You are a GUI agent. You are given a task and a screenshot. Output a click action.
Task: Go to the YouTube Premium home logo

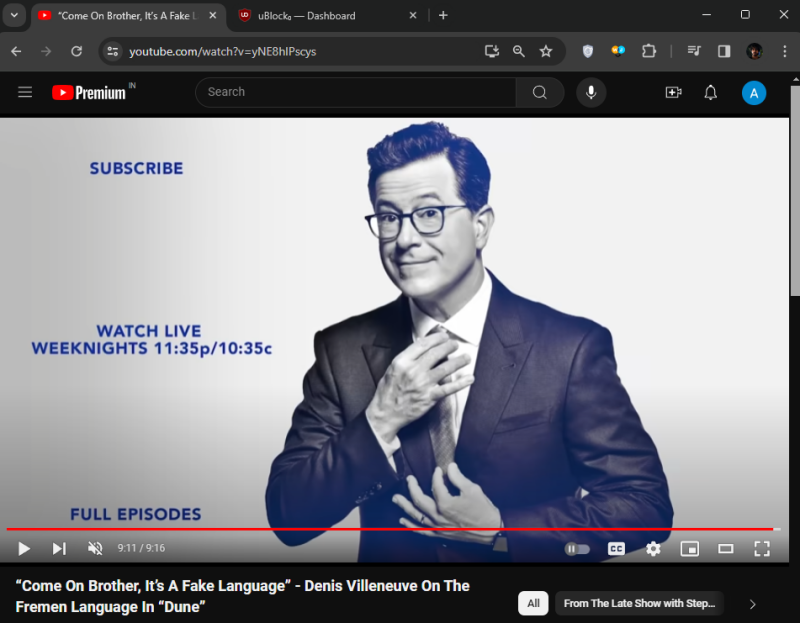(89, 93)
